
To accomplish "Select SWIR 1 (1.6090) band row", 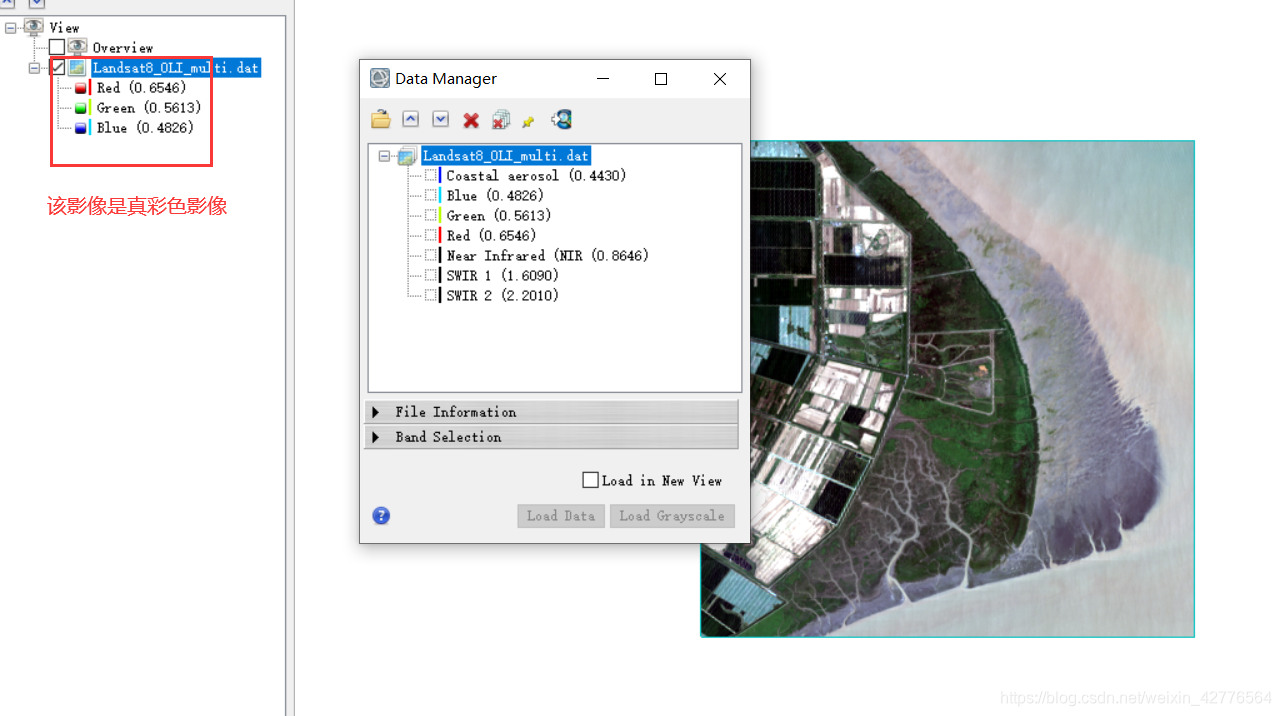I will [x=503, y=275].
